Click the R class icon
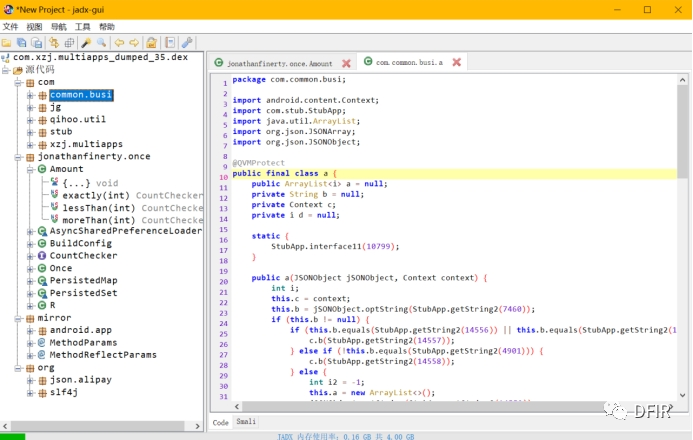Screen dimensions: 693x440 [42, 305]
